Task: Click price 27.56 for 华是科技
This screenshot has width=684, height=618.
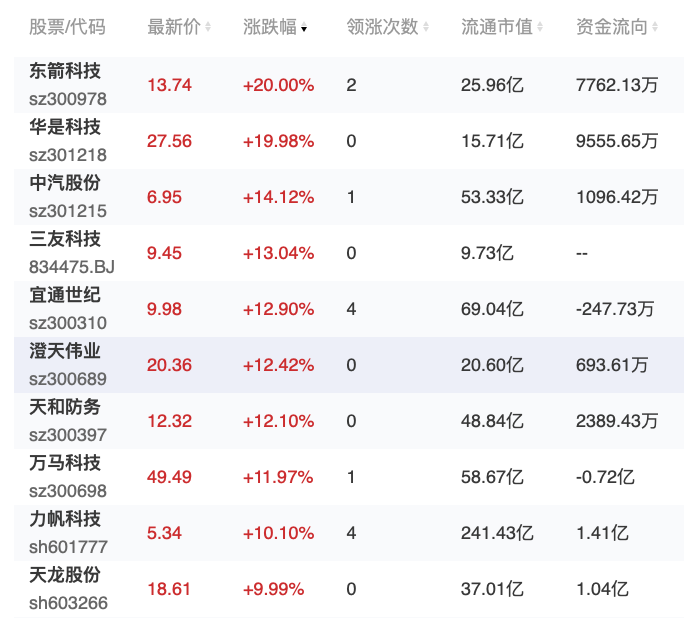Action: coord(169,141)
